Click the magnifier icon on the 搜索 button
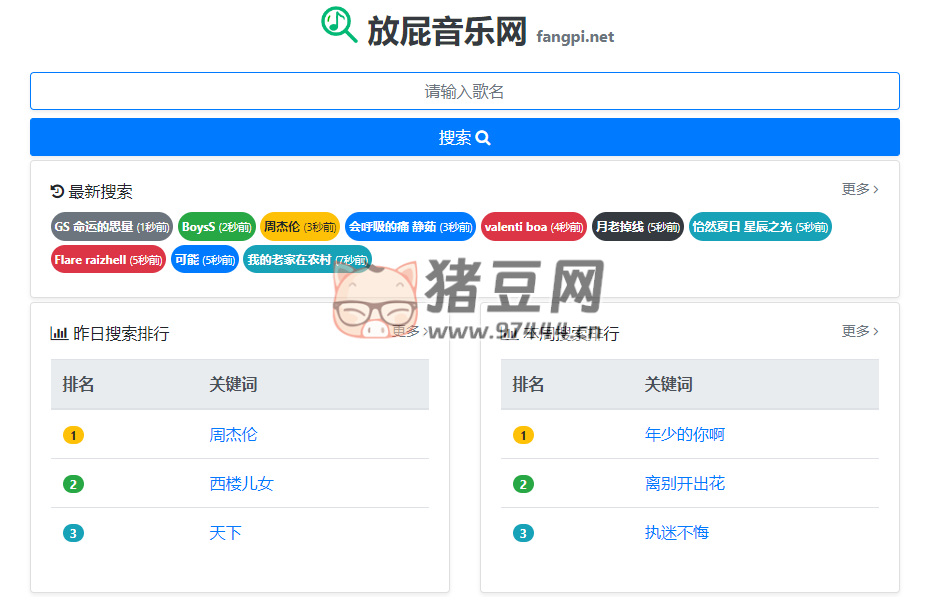 coord(483,137)
